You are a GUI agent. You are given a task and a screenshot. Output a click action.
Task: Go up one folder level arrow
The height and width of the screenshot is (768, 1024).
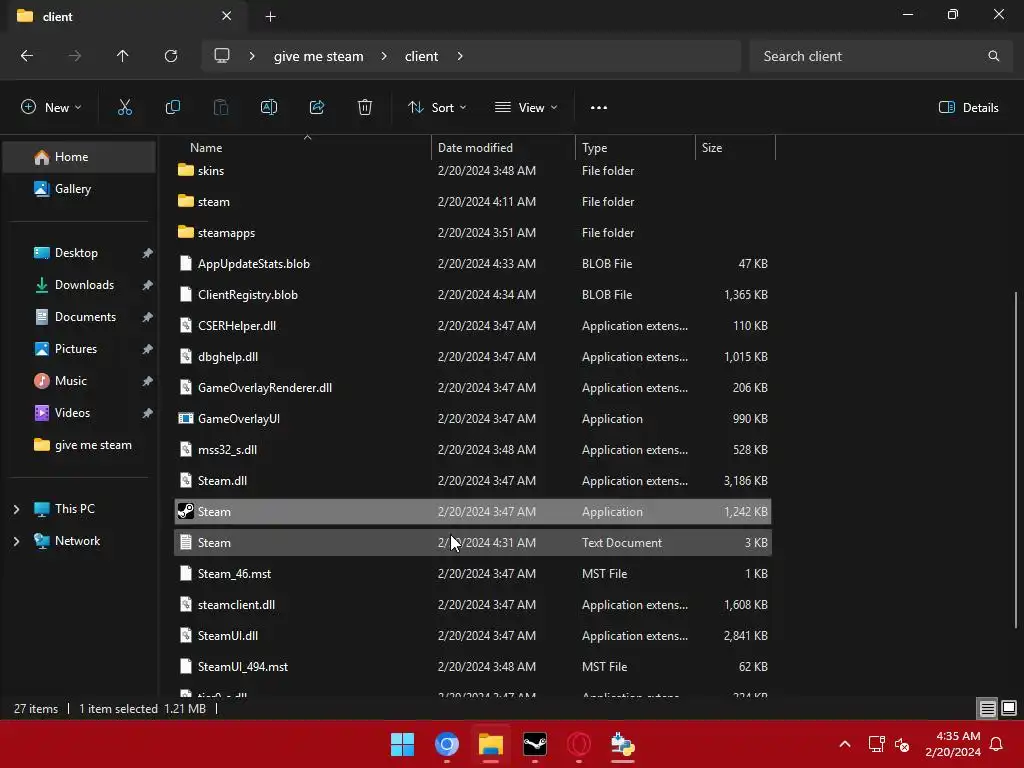pyautogui.click(x=122, y=56)
